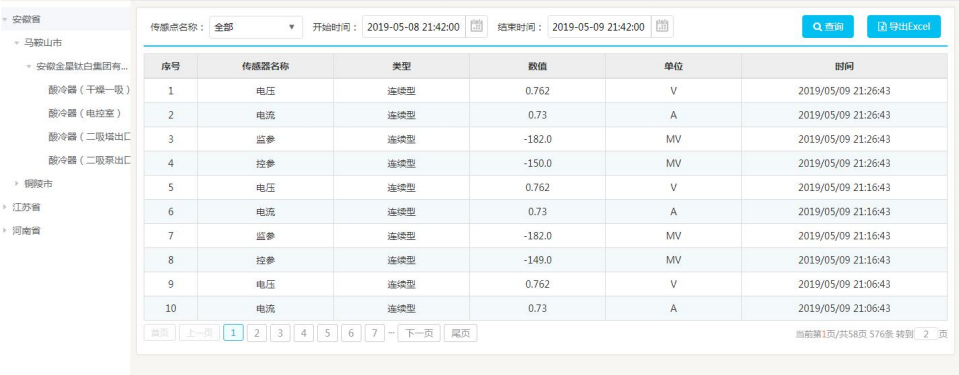The width and height of the screenshot is (959, 375).
Task: Go to page 5 in pagination
Action: click(328, 333)
